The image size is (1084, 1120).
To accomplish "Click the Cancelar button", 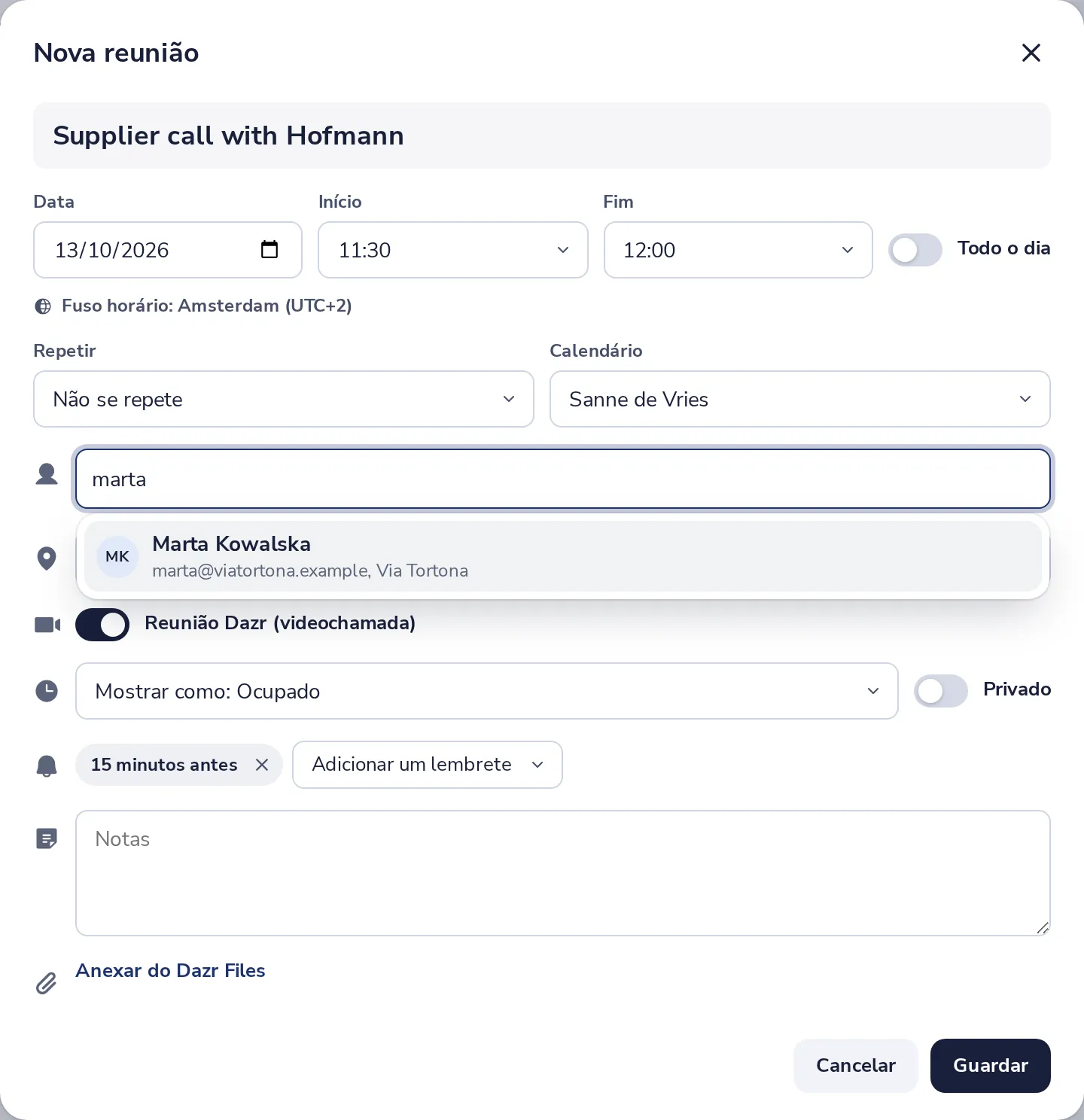I will (x=856, y=1066).
